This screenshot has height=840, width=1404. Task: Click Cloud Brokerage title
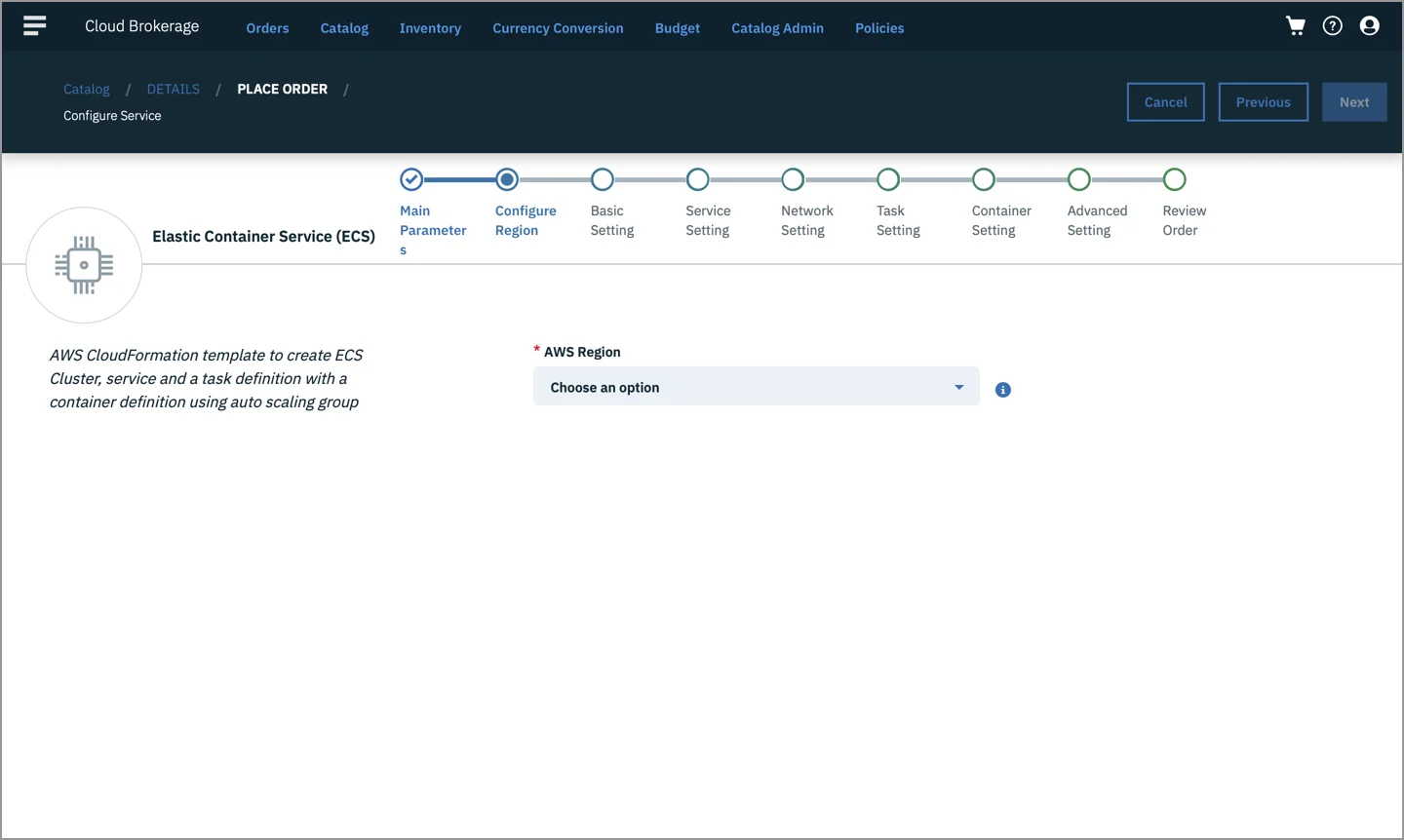pos(142,26)
